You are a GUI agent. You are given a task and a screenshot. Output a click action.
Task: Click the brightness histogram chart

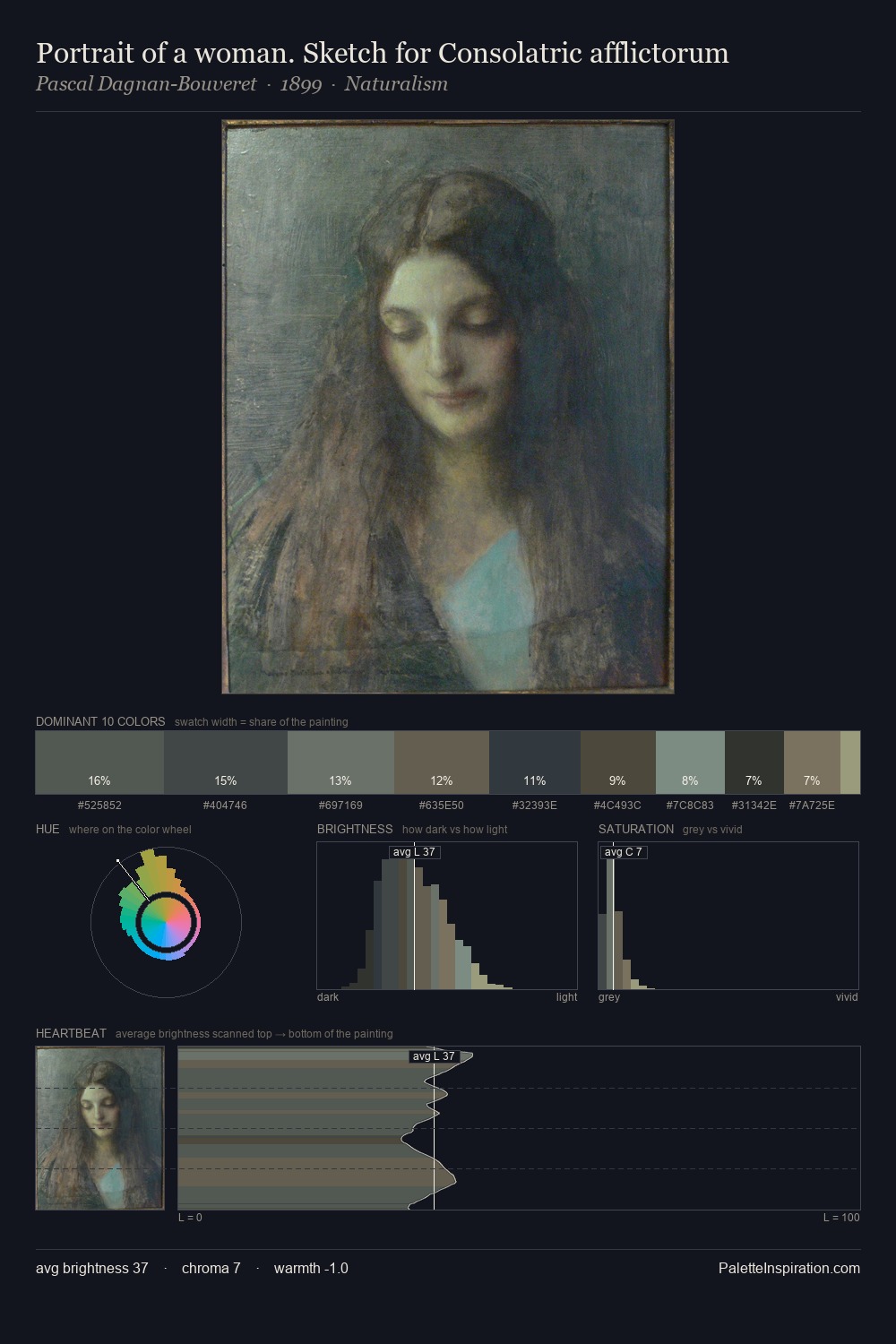447,916
